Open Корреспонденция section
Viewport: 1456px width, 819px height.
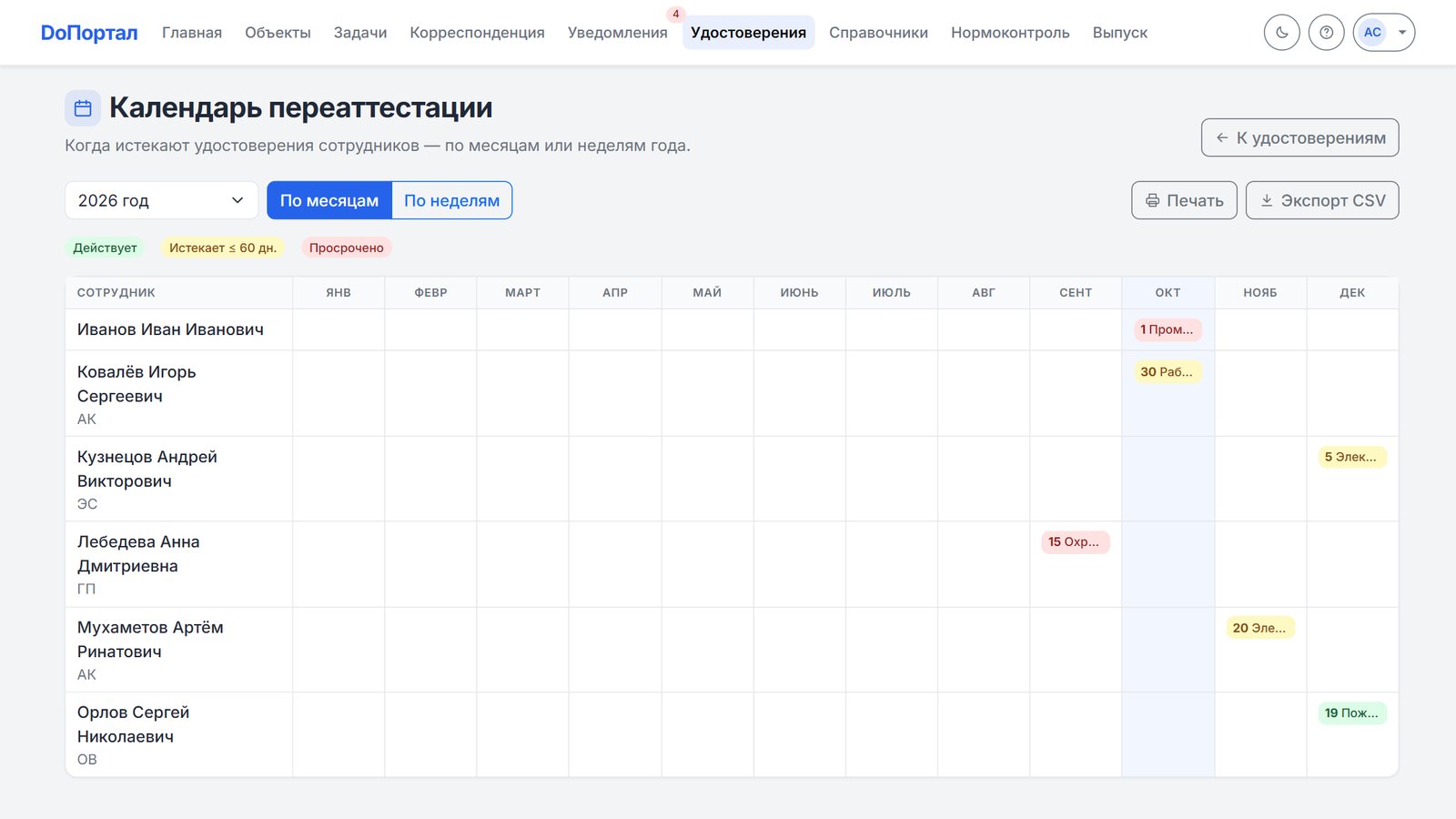pyautogui.click(x=477, y=33)
